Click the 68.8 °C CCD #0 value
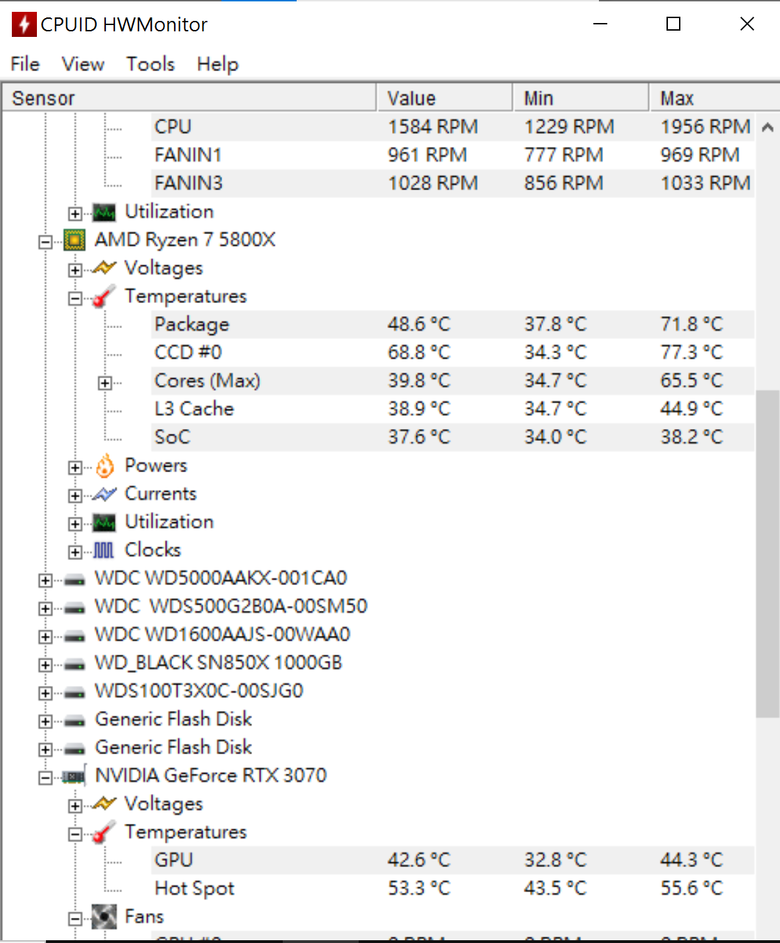Screen dimensions: 780x943 click(419, 352)
